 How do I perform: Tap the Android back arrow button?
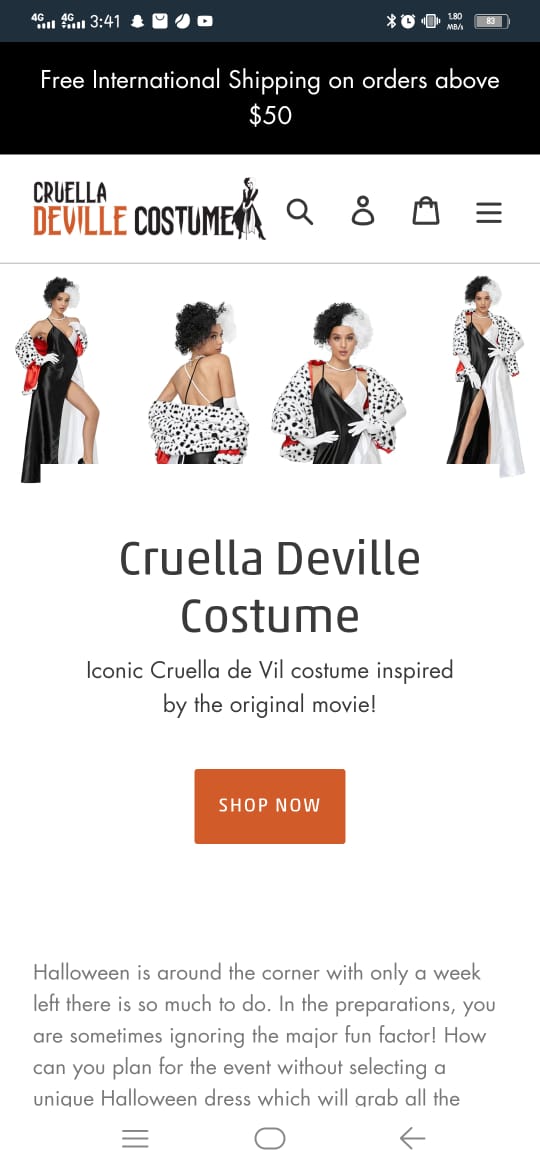[412, 1138]
